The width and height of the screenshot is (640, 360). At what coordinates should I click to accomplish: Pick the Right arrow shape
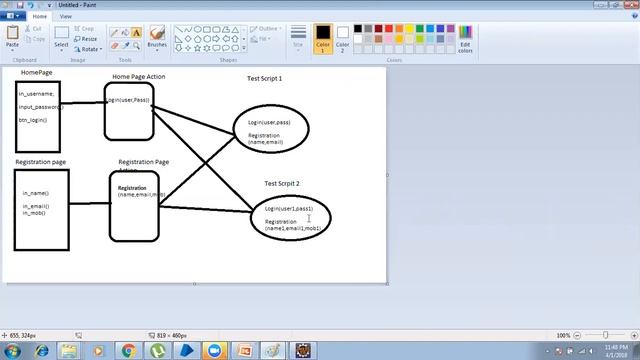216,39
